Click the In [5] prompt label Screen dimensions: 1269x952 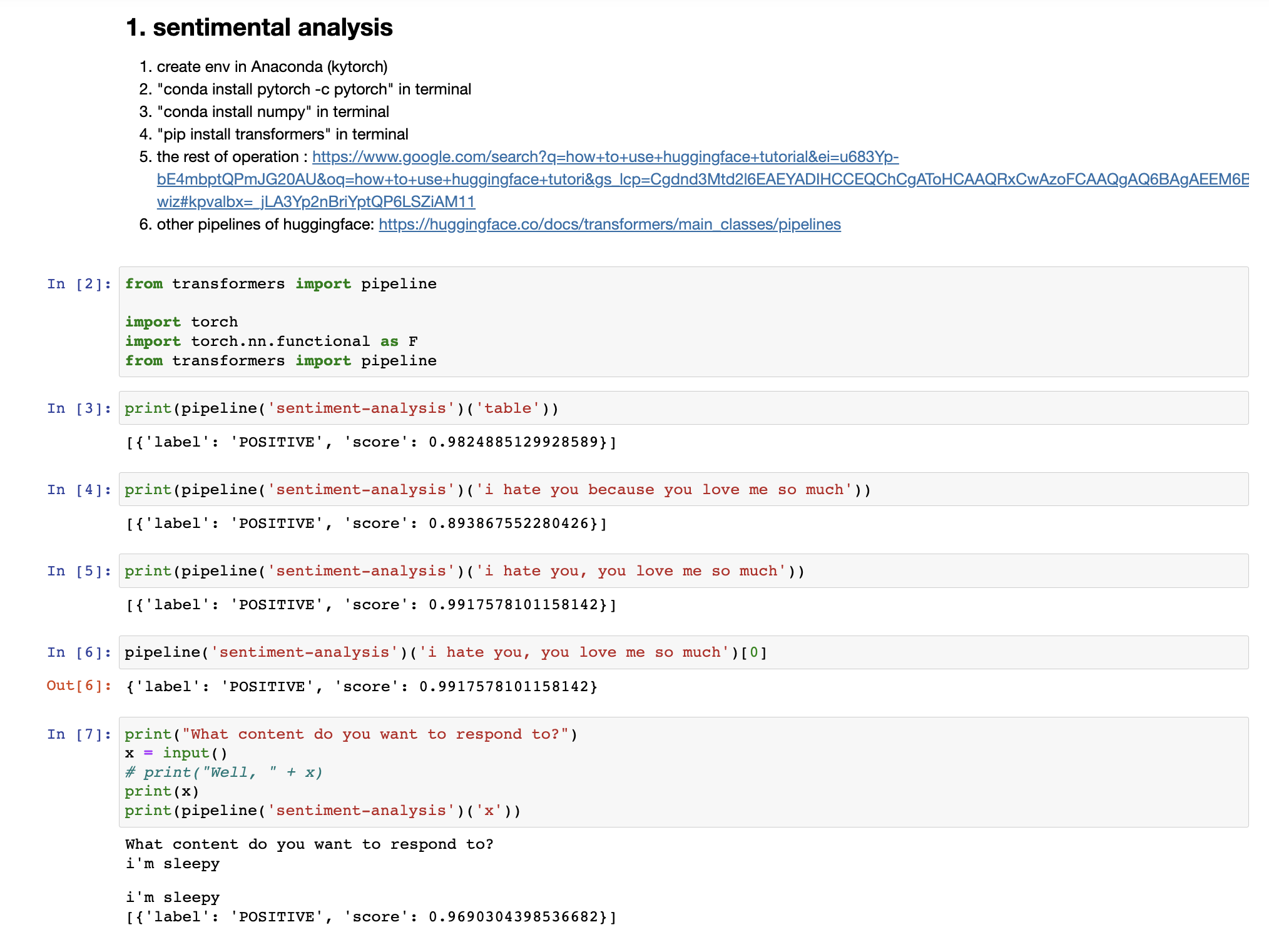click(78, 570)
